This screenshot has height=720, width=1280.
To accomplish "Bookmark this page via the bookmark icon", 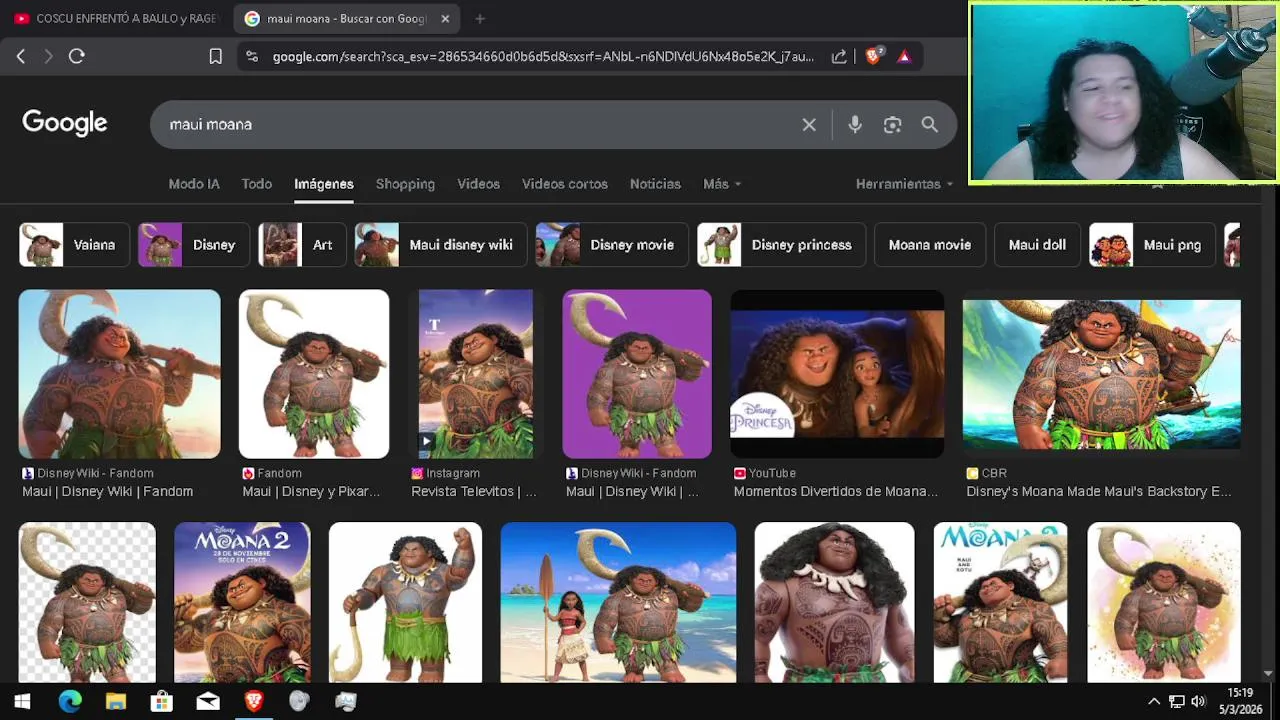I will point(215,57).
